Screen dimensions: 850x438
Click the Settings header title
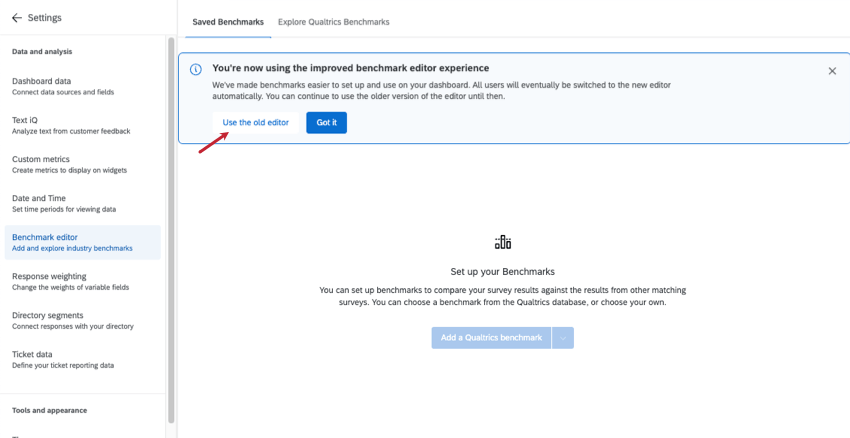[x=44, y=18]
